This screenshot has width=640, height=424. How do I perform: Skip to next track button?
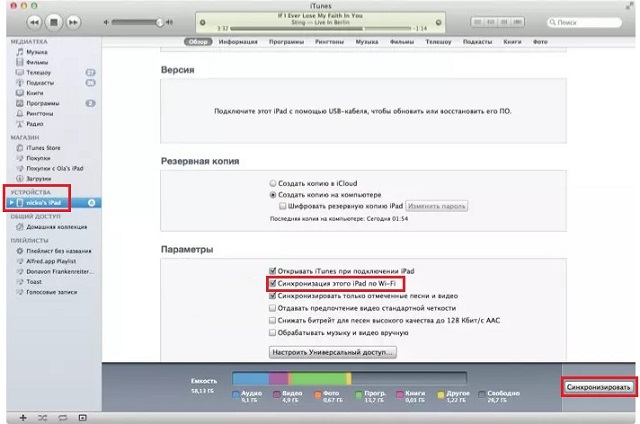73,22
